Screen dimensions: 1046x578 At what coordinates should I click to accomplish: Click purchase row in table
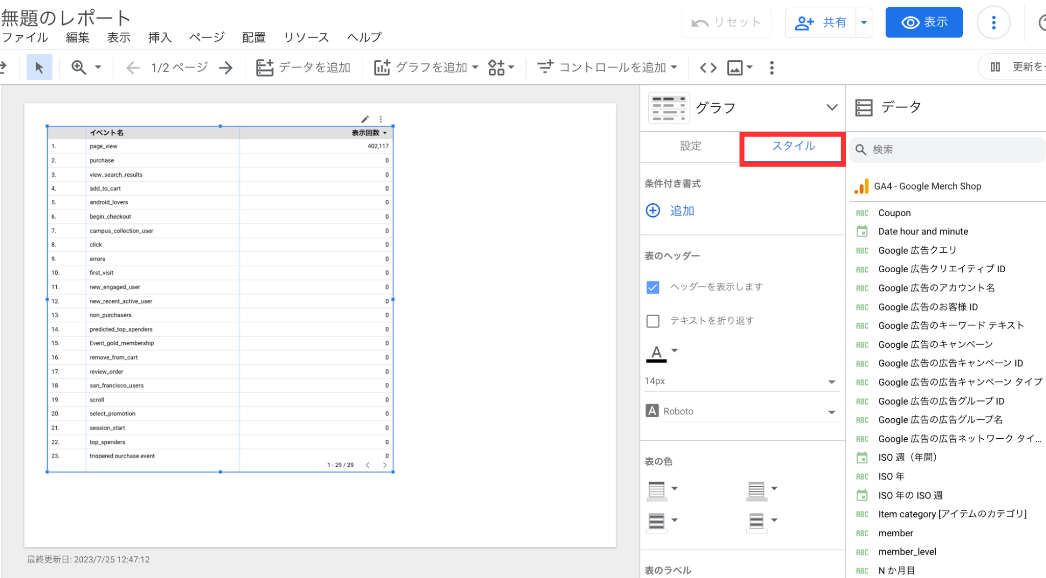[x=220, y=160]
